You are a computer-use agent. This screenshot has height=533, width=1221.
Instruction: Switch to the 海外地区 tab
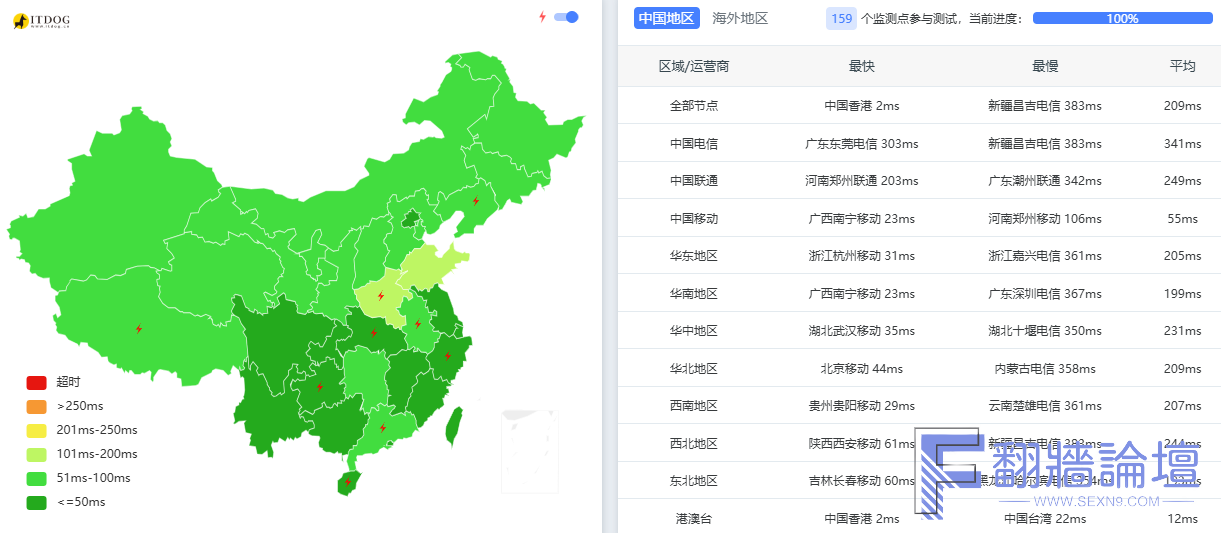740,18
